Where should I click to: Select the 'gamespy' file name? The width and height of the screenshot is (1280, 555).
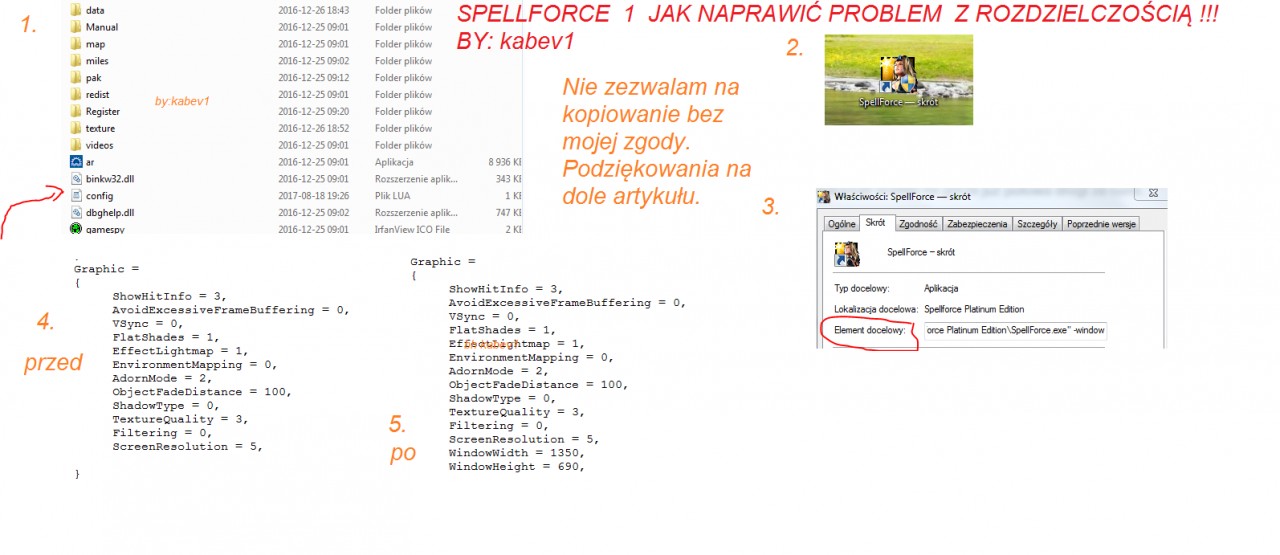click(104, 229)
